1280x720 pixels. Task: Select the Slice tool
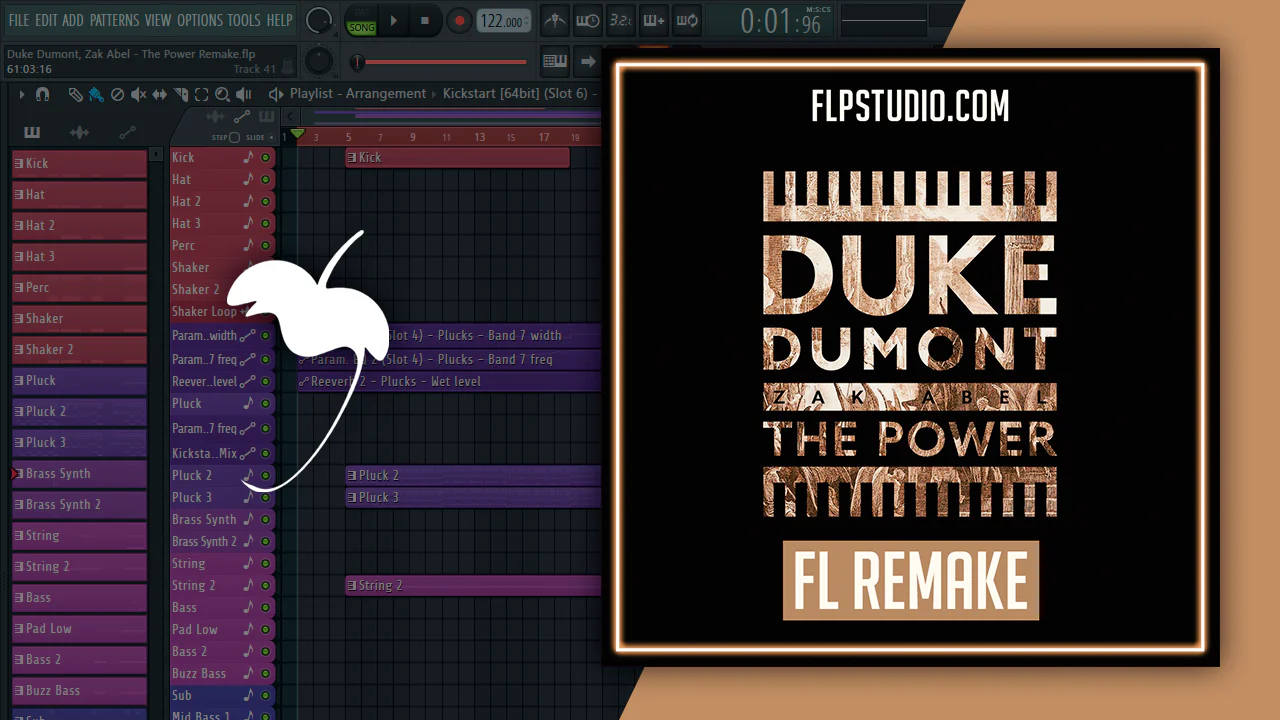[x=181, y=94]
